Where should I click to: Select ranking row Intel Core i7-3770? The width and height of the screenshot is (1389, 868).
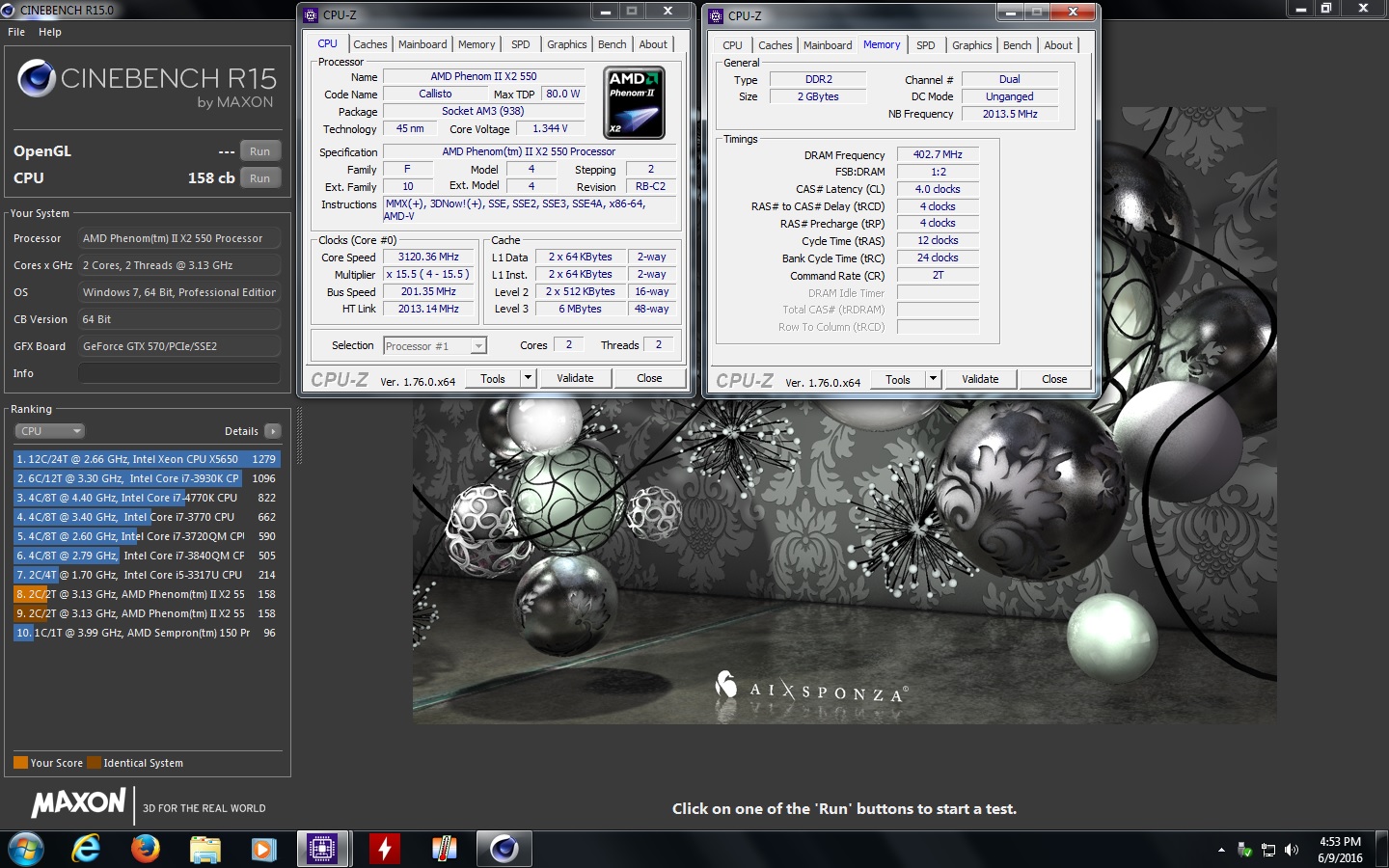pyautogui.click(x=147, y=517)
